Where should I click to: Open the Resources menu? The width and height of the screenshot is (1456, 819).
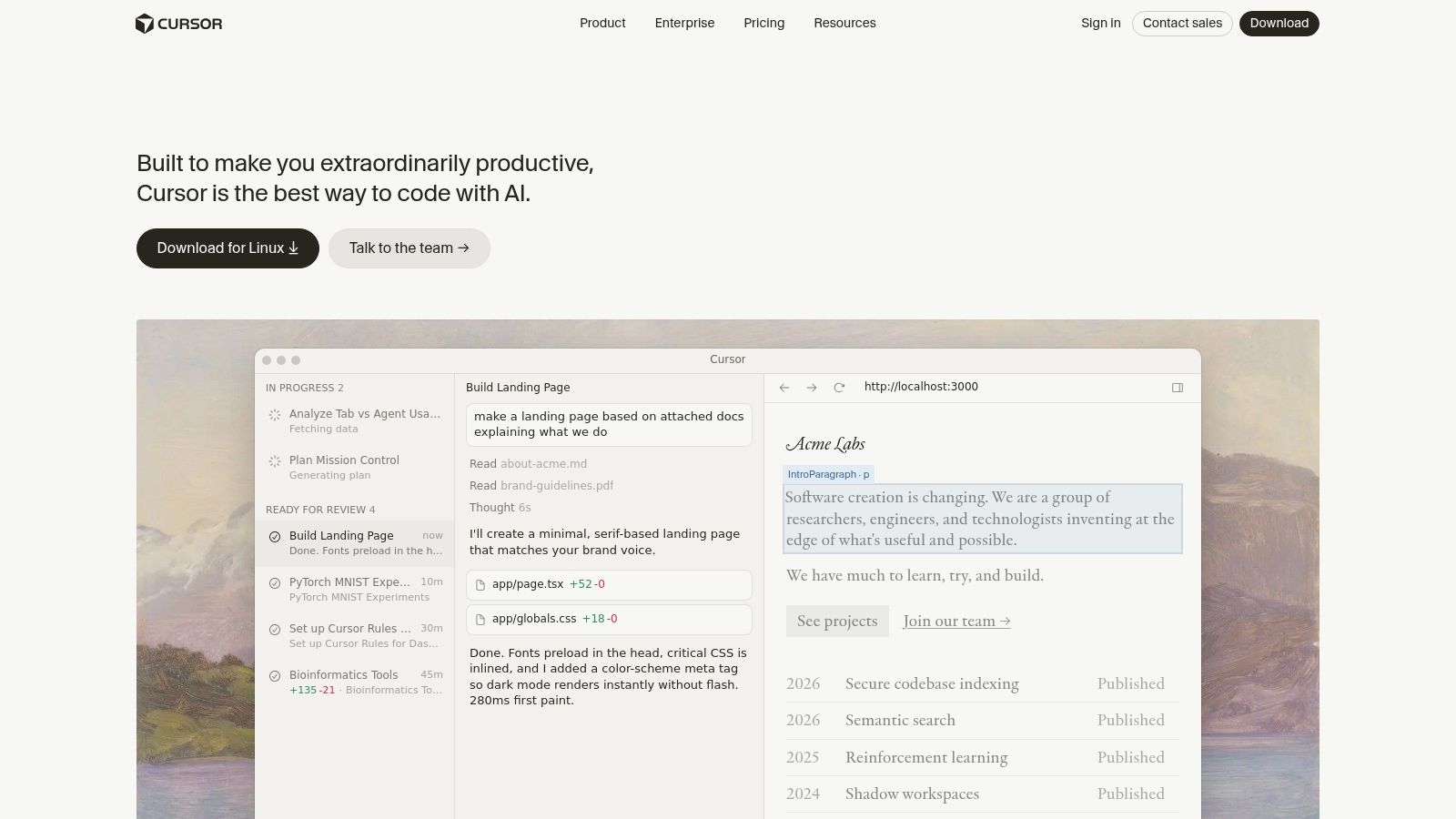(844, 24)
